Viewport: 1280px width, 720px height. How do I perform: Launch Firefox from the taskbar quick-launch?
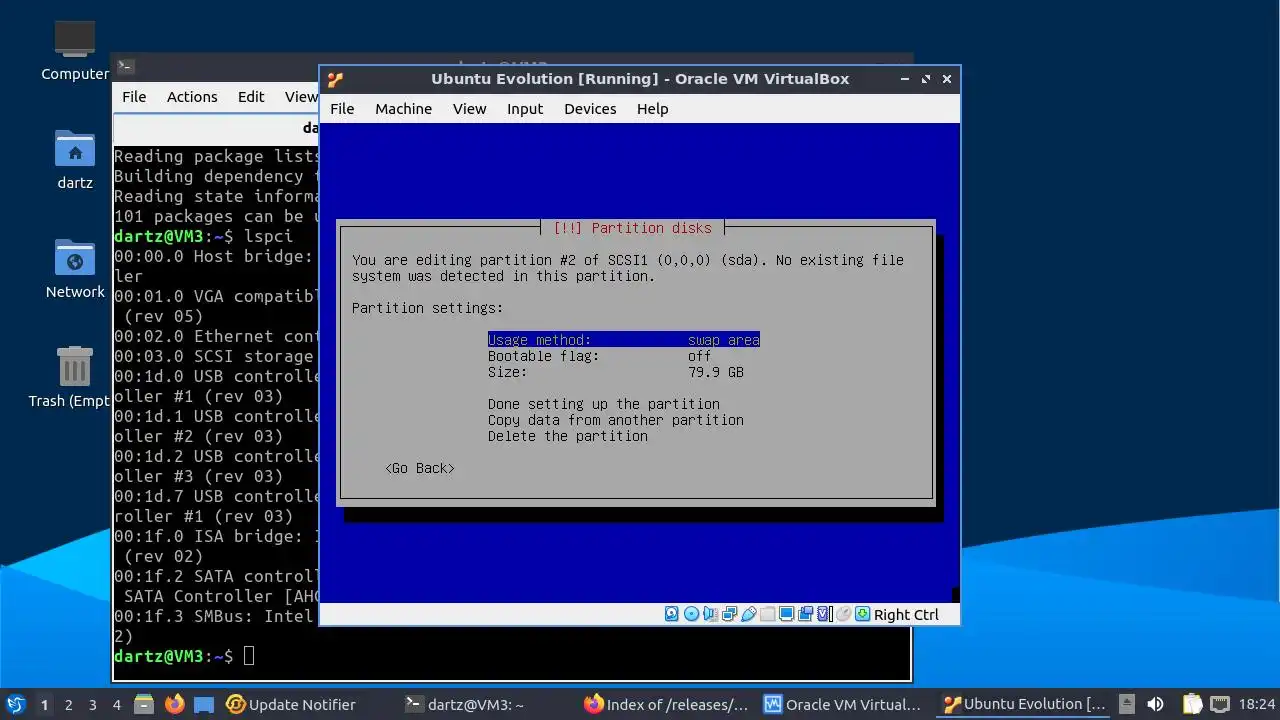(175, 704)
